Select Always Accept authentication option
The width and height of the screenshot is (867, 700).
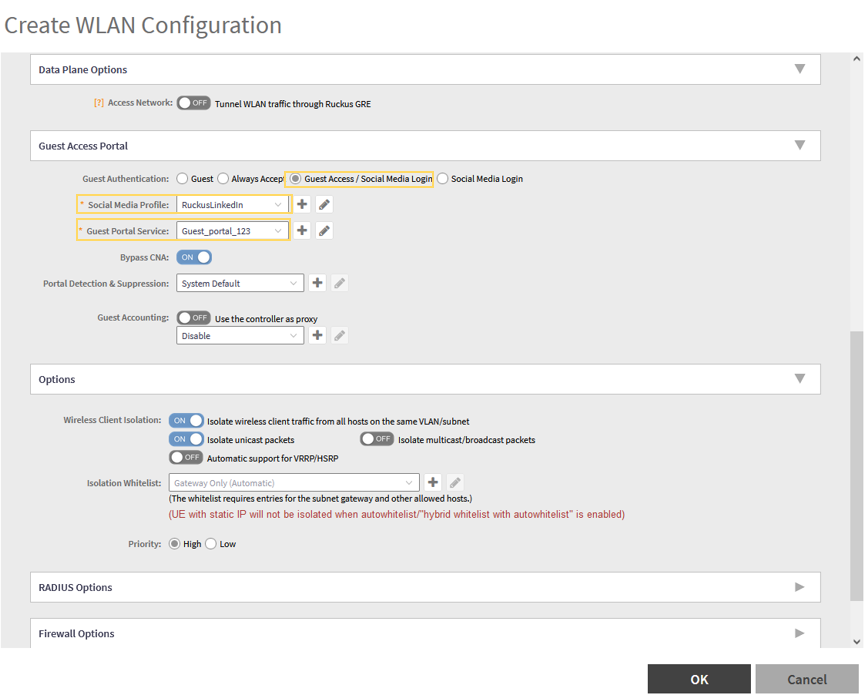click(223, 179)
